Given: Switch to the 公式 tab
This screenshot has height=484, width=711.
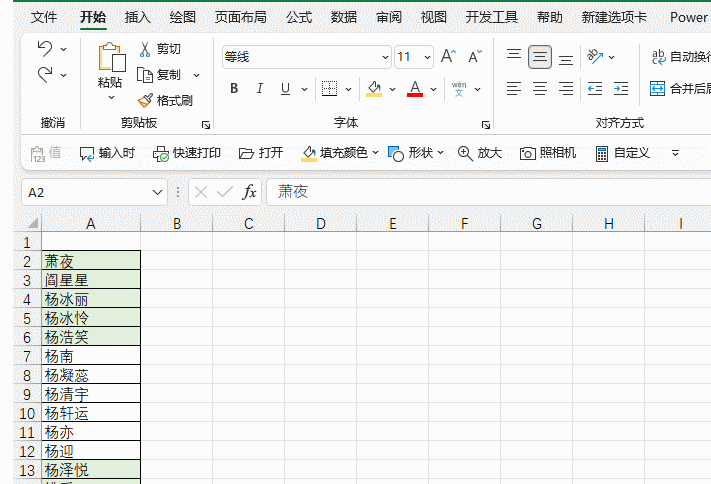Looking at the screenshot, I should [299, 17].
